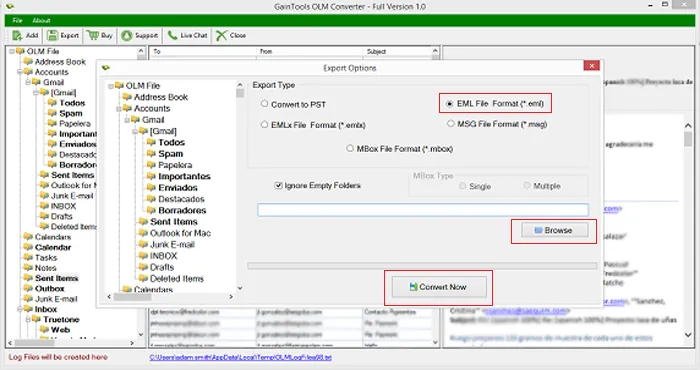Select Todos folder in dialog tree

pyautogui.click(x=171, y=142)
